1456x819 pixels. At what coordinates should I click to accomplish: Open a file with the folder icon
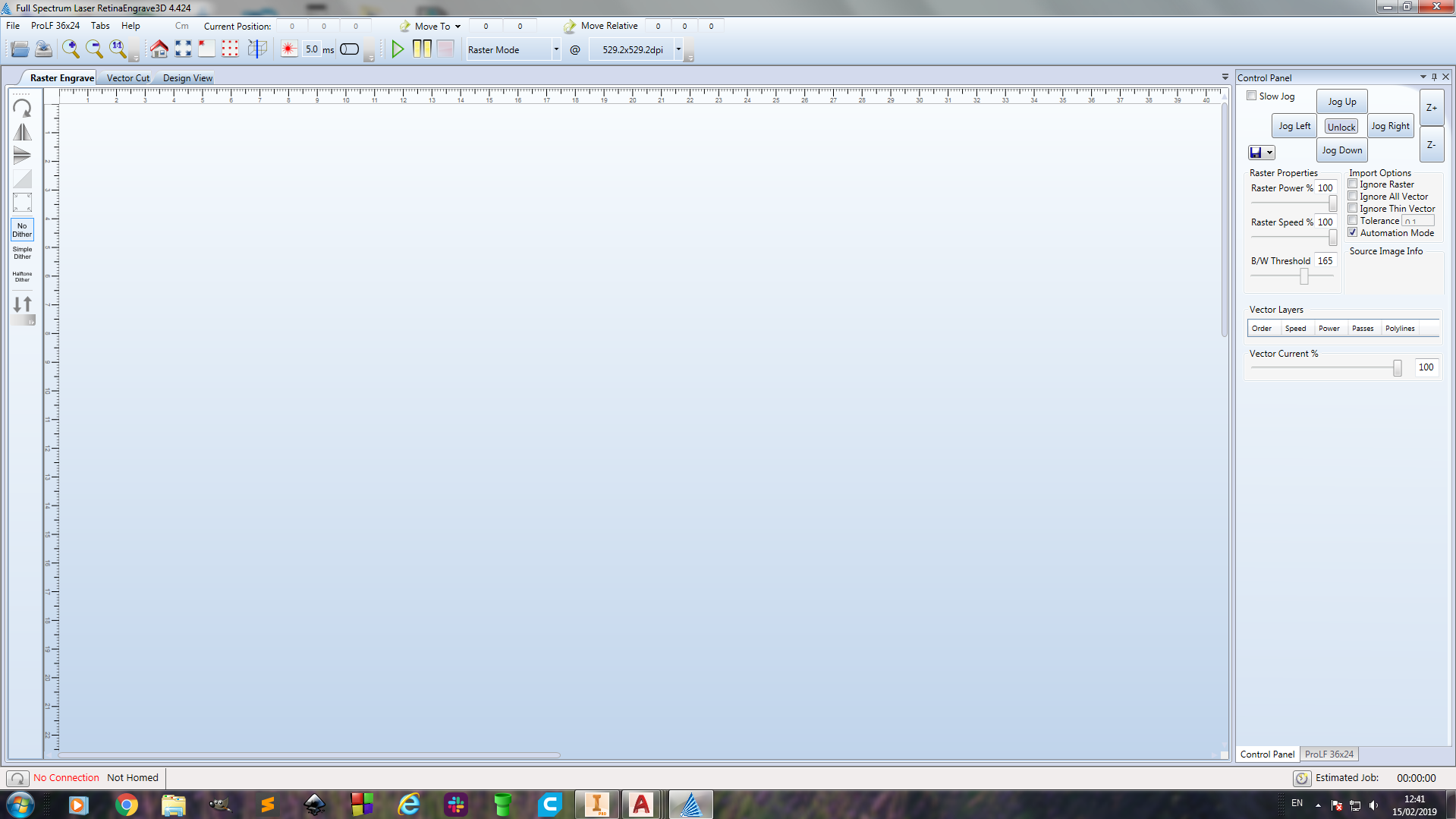(x=20, y=49)
